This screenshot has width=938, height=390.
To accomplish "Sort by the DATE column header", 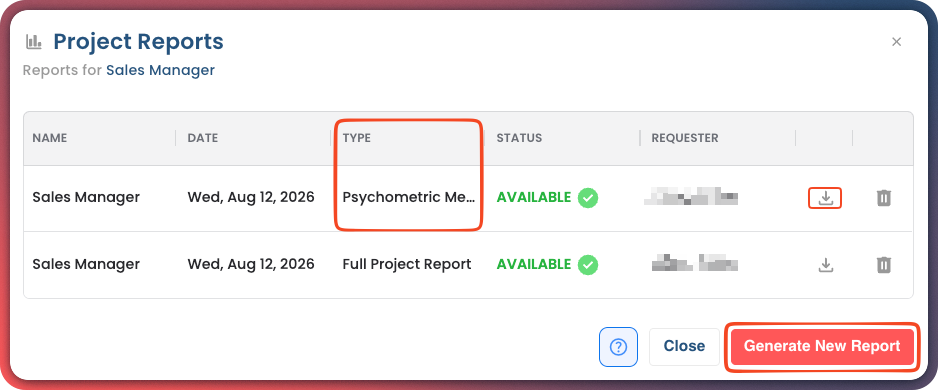I will 203,138.
